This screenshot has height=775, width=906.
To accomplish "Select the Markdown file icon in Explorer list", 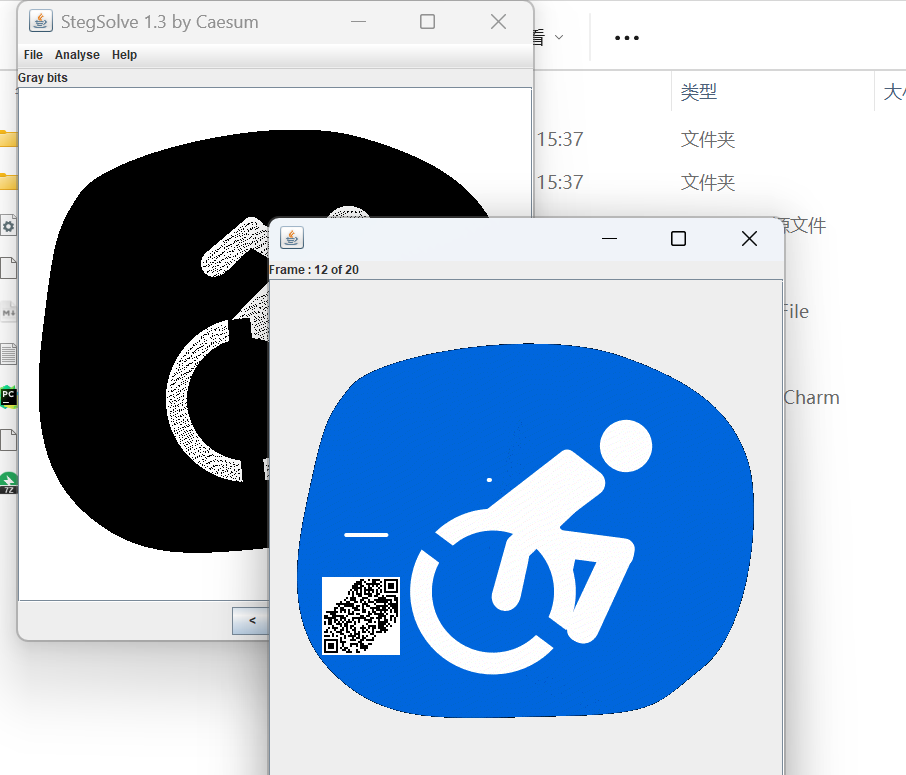I will point(8,312).
